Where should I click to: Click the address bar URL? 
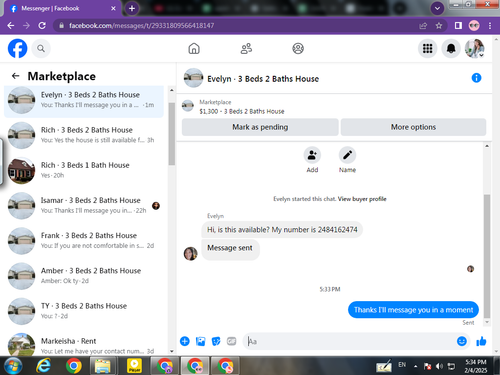click(142, 26)
